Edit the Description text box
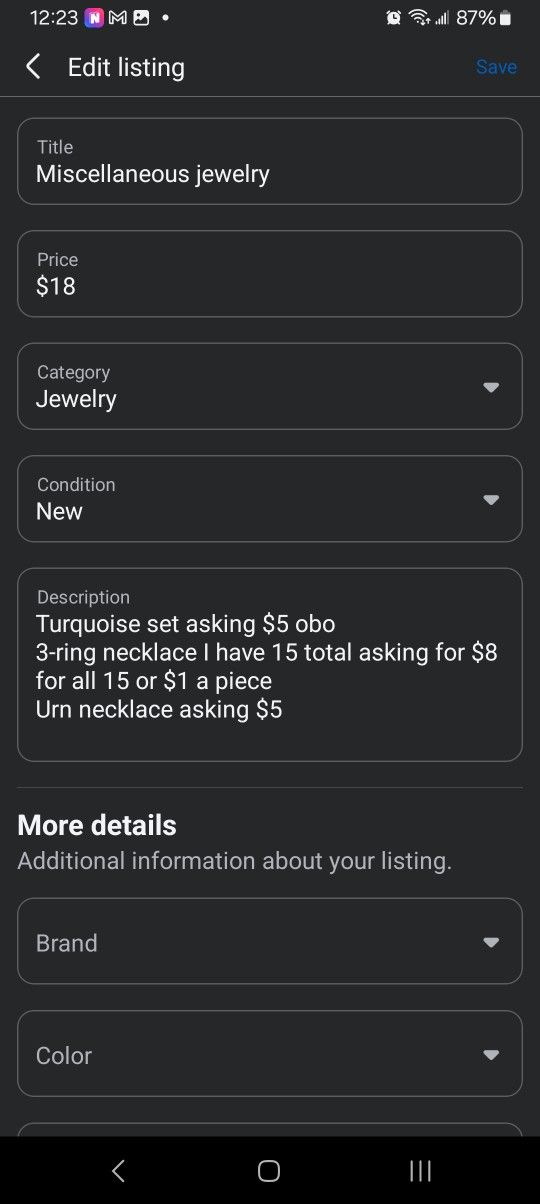Viewport: 540px width, 1204px height. (270, 665)
